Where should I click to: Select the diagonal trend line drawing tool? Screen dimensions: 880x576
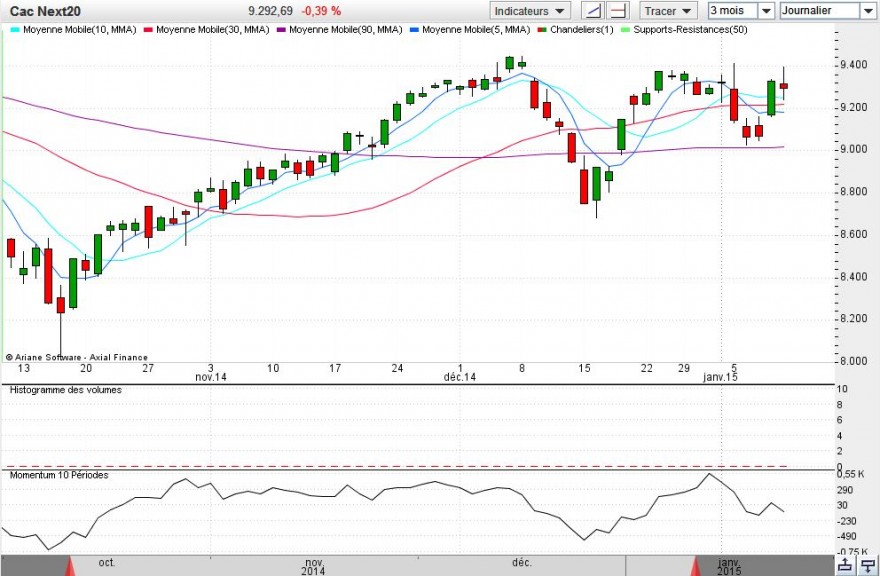pyautogui.click(x=594, y=11)
